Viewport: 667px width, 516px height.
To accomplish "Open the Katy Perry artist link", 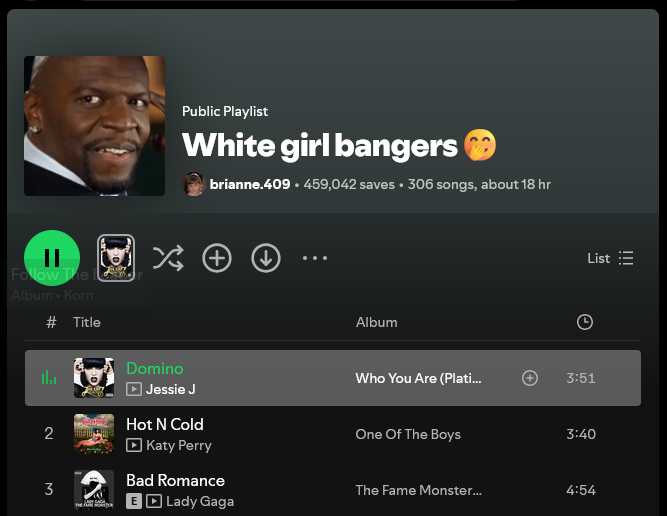I will 179,445.
